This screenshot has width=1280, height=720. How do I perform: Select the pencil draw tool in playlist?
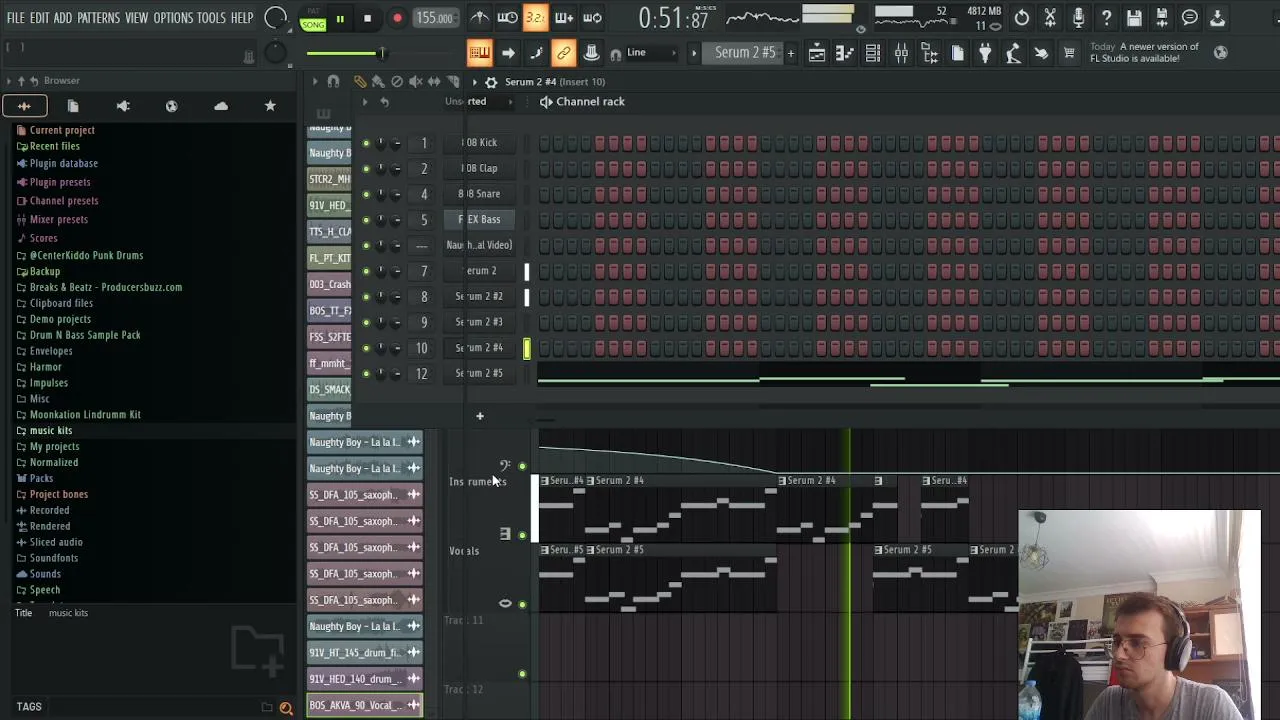click(360, 82)
